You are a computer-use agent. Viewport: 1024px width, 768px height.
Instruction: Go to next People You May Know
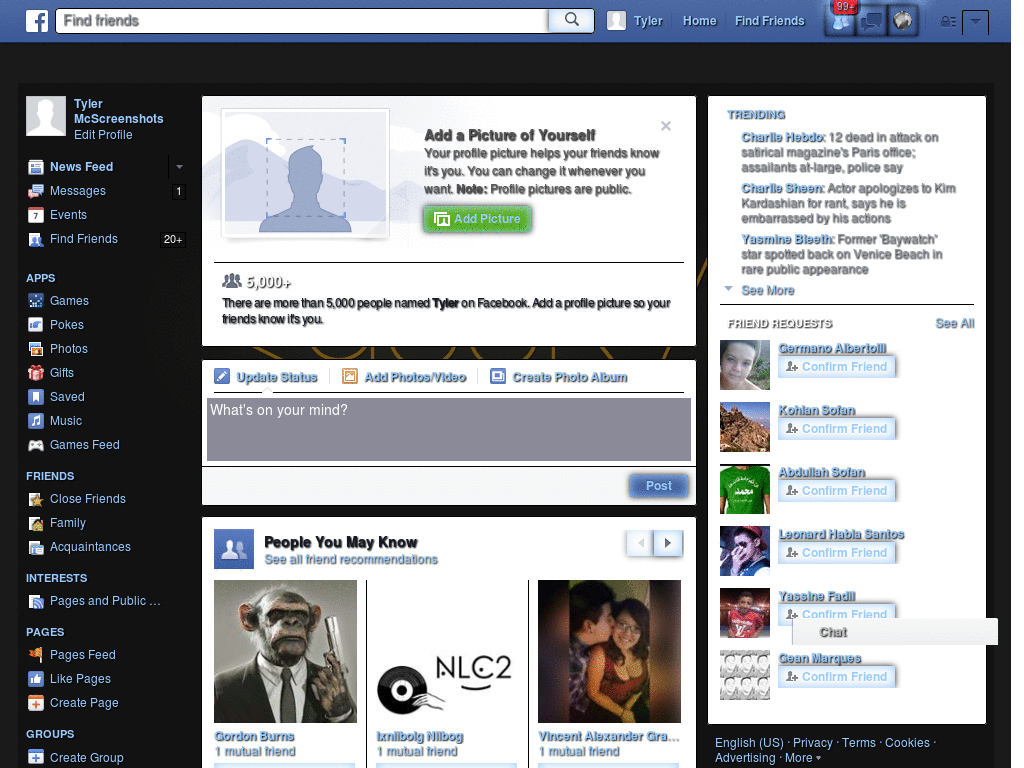(x=668, y=543)
